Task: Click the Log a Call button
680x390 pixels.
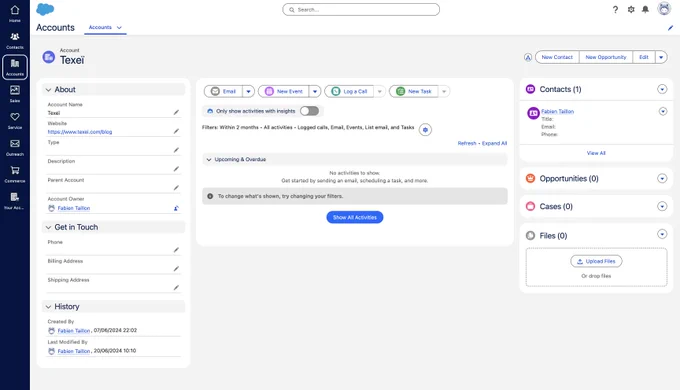Action: [x=349, y=92]
